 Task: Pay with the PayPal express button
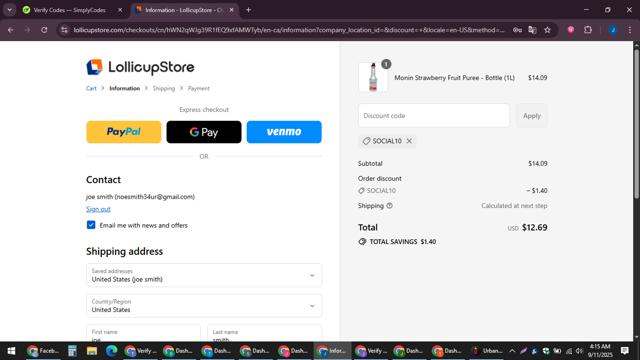pyautogui.click(x=124, y=132)
